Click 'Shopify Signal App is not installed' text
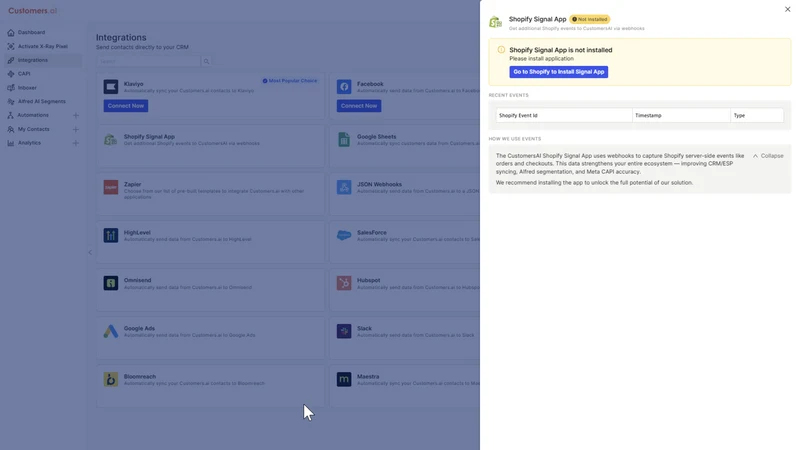Screen dimensions: 800x450 tap(561, 50)
